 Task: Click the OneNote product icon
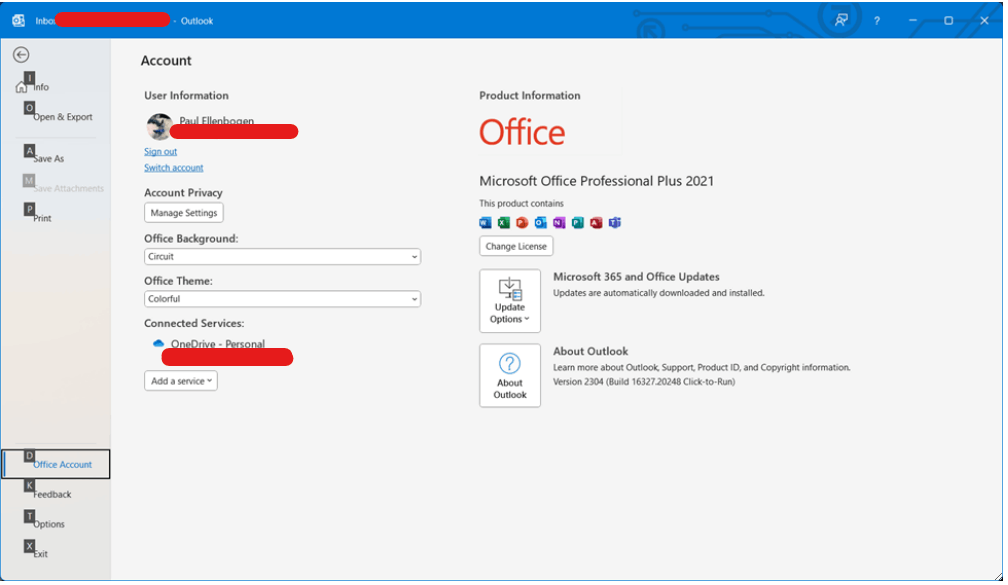pos(559,223)
